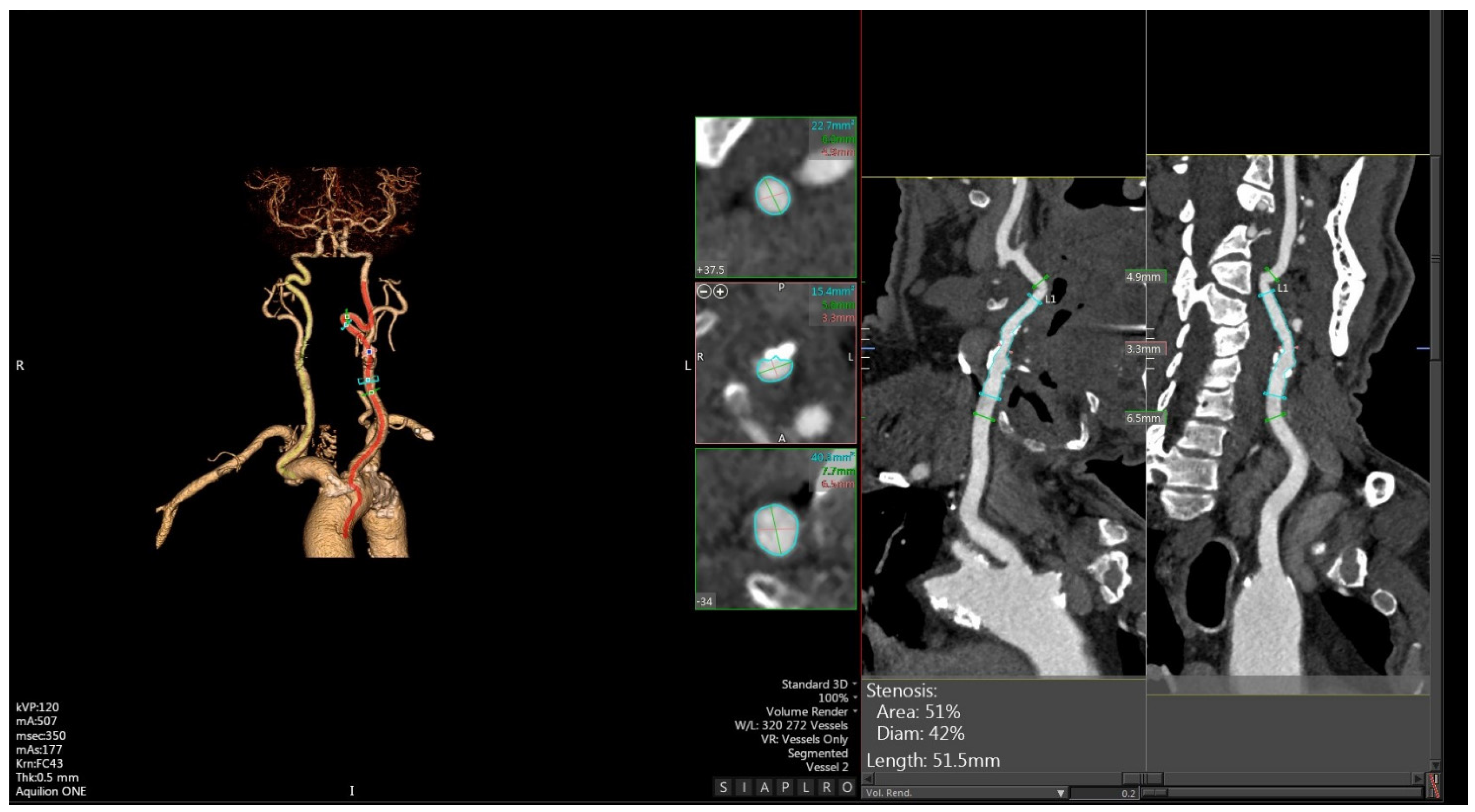
Task: Select Posterior view orientation button P
Action: pos(785,787)
